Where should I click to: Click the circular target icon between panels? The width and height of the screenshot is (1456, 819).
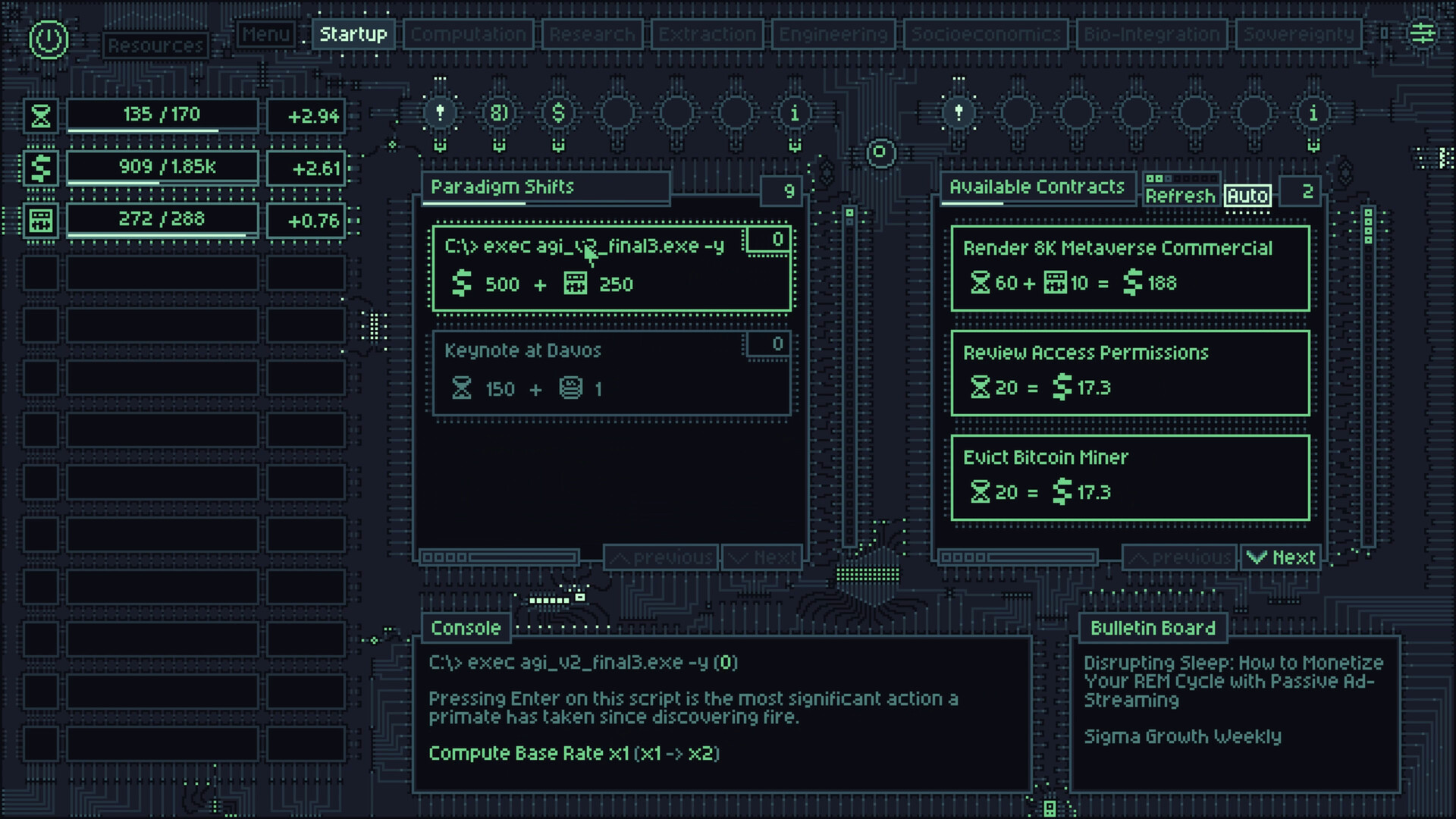(880, 152)
